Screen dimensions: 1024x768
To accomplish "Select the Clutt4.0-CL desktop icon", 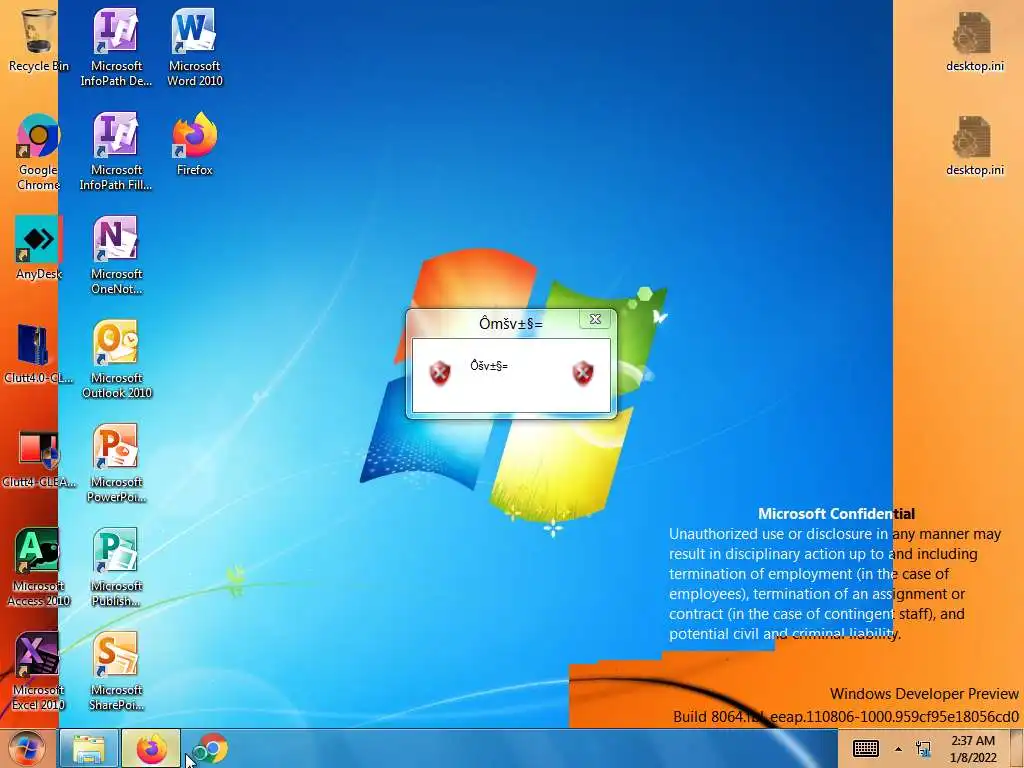I will [39, 353].
